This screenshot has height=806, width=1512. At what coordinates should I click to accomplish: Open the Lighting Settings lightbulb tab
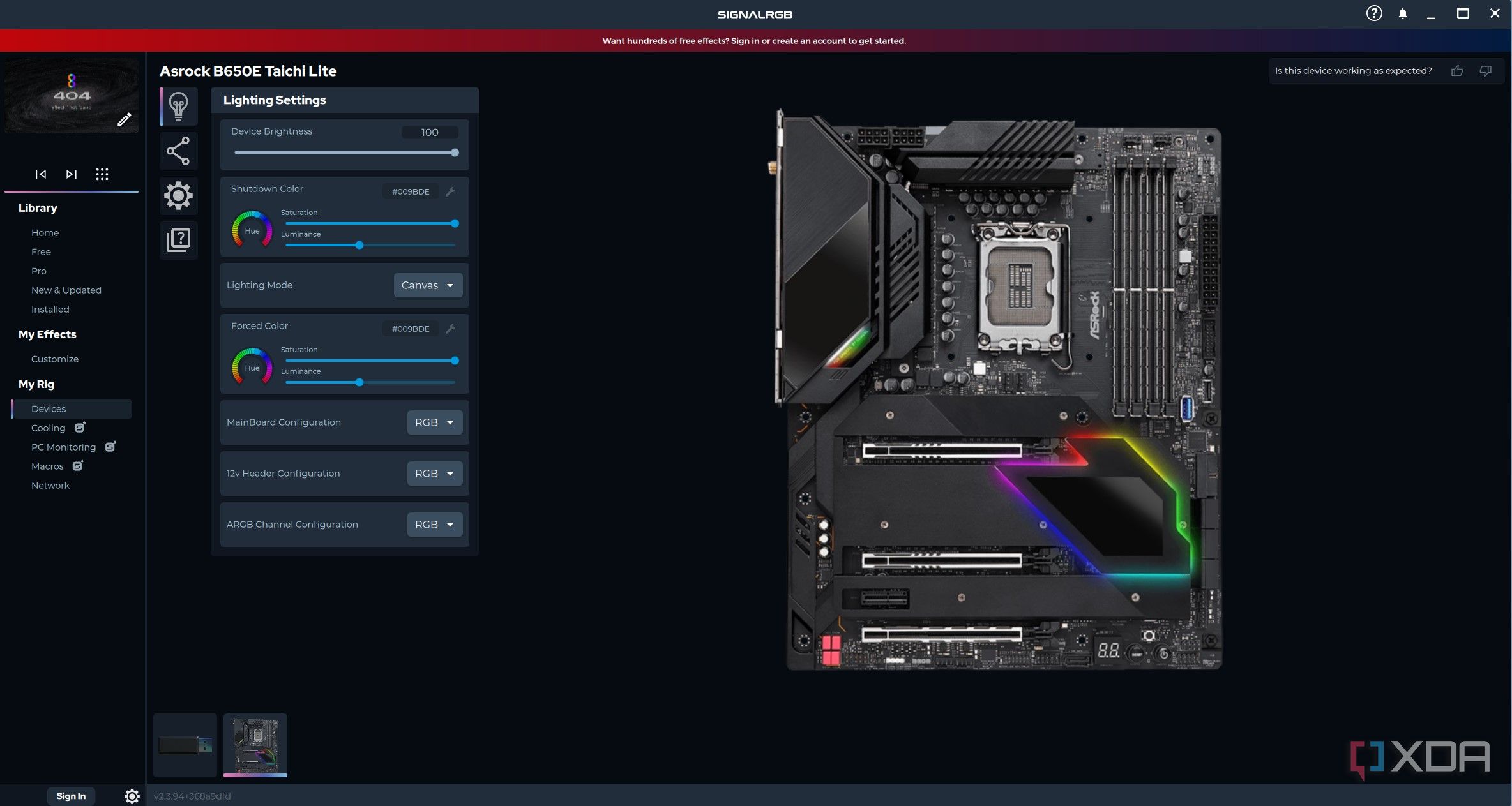tap(178, 106)
